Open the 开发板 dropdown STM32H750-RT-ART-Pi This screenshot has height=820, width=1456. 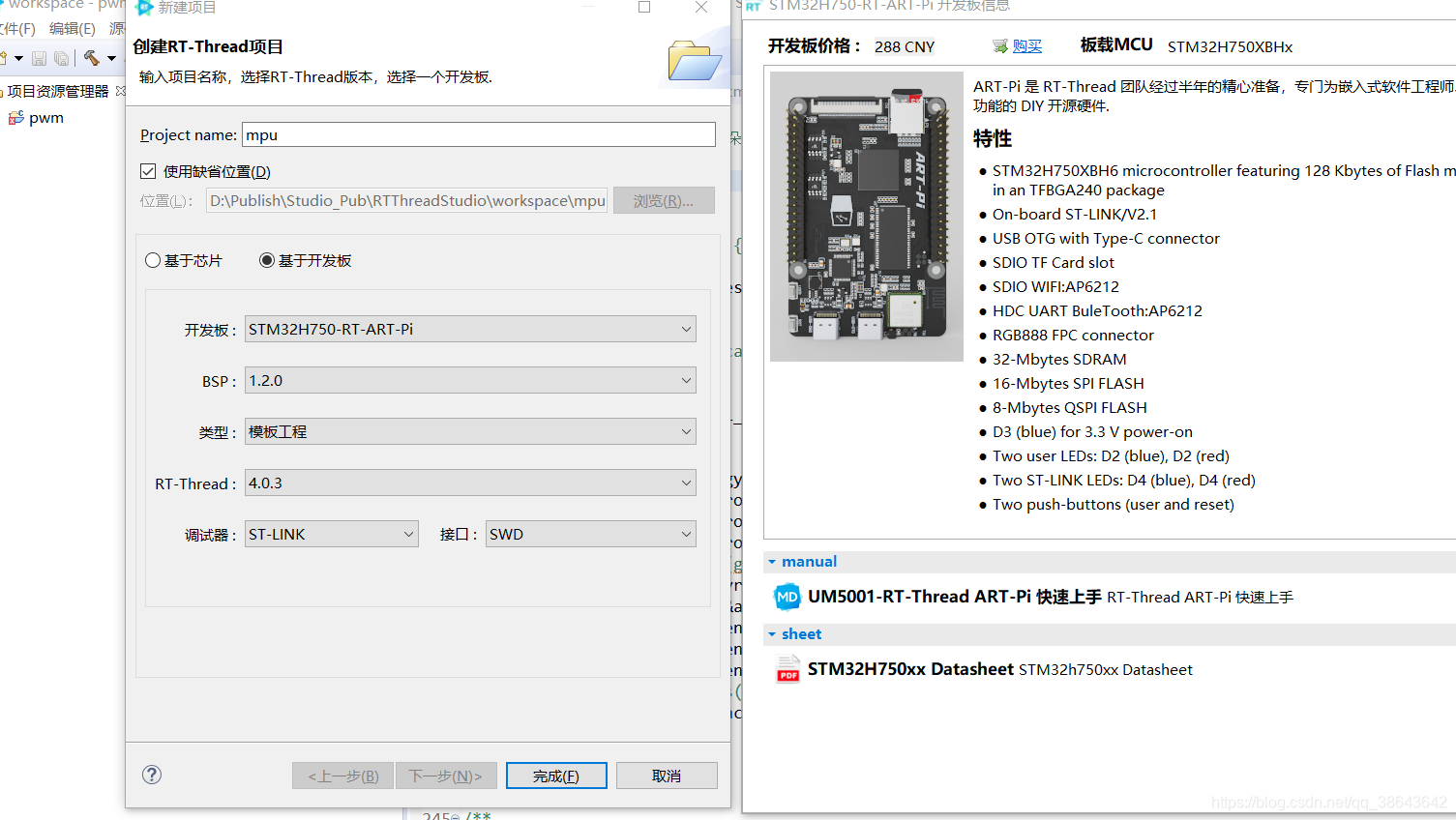coord(470,329)
